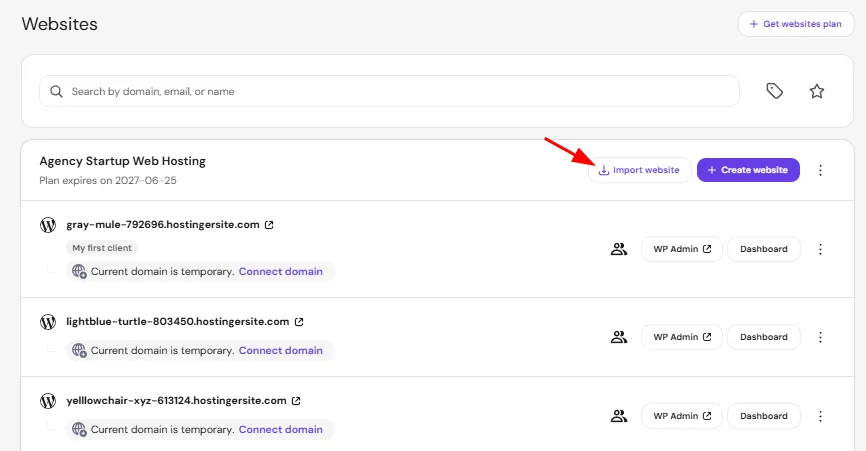Open kebab menu for Agency Startup Web Hosting

coord(820,170)
